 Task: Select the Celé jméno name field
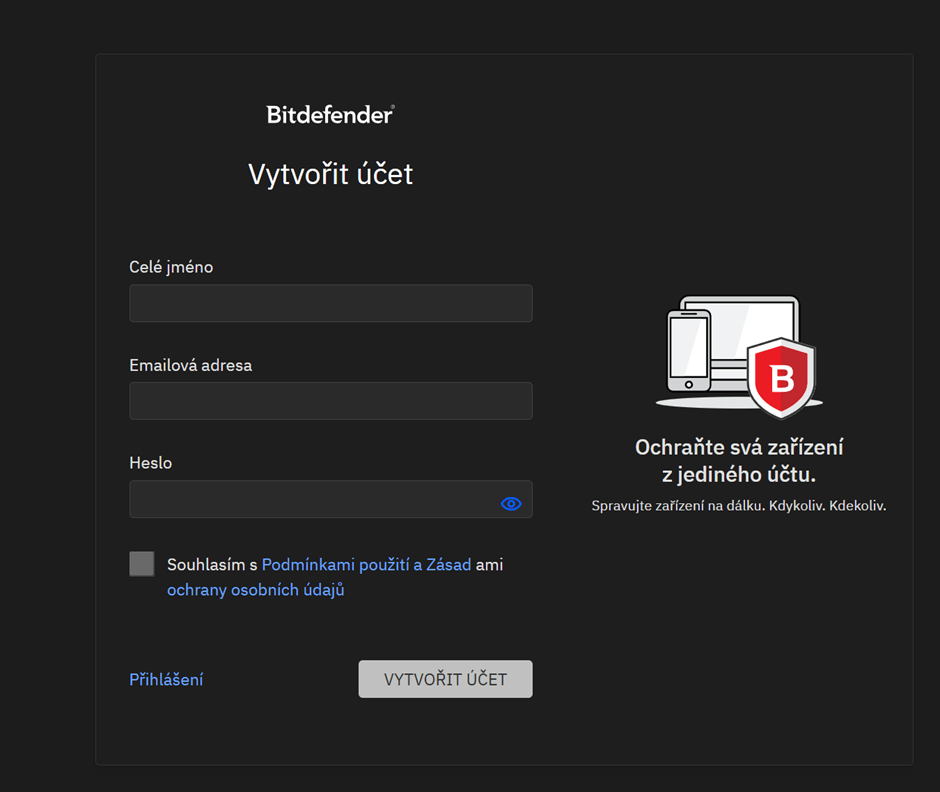click(x=330, y=303)
